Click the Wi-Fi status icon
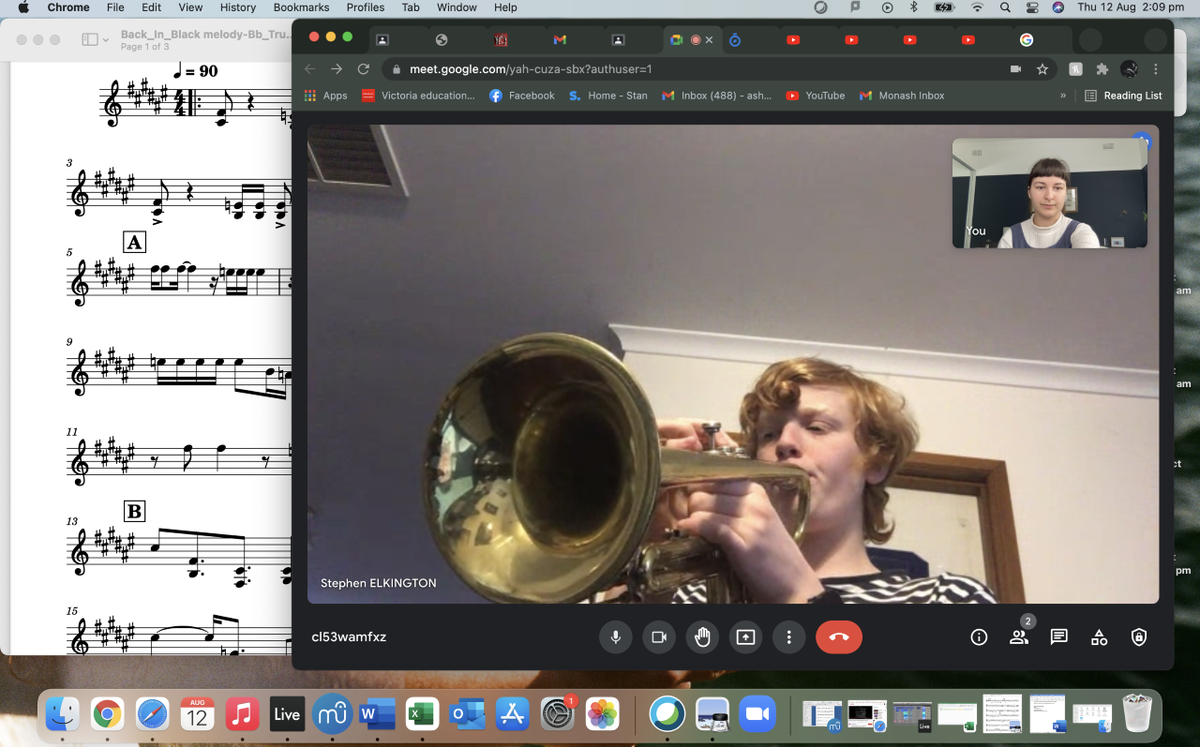This screenshot has height=747, width=1200. (977, 7)
